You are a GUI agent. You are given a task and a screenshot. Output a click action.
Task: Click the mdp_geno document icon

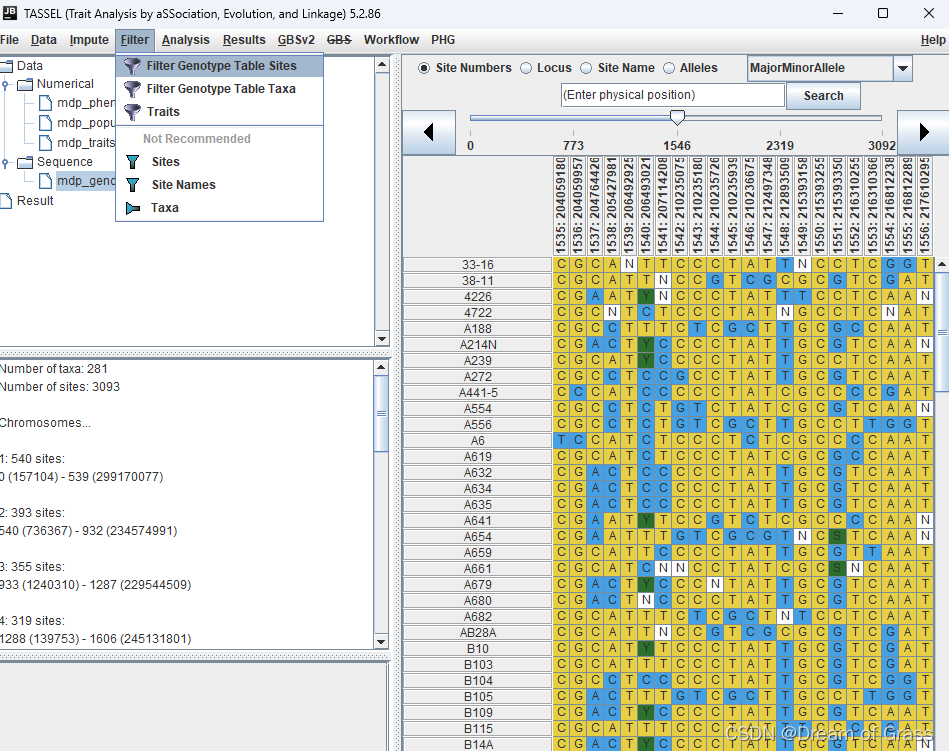coord(45,181)
